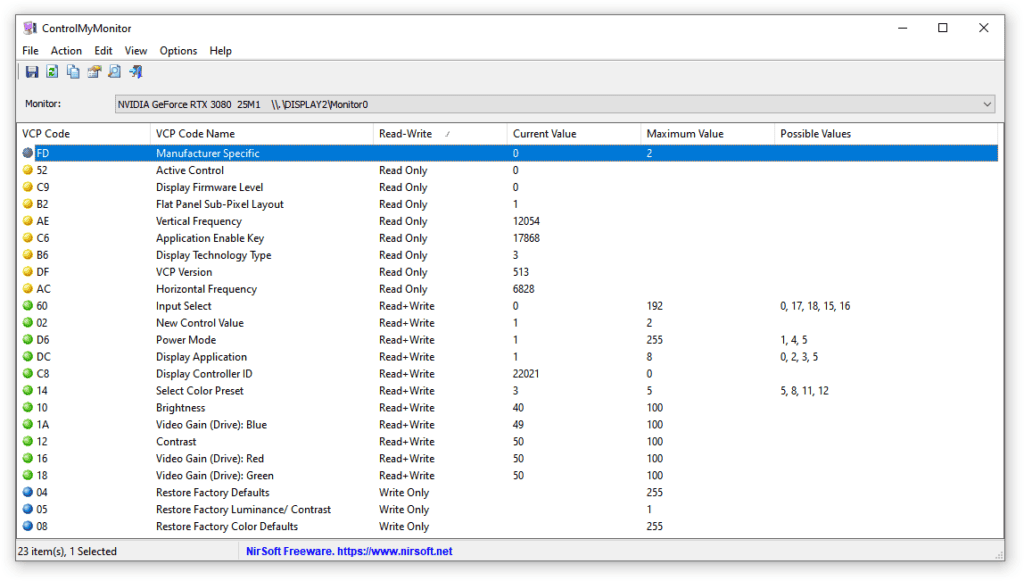This screenshot has width=1024, height=581.
Task: Select the Display Firmware Level row
Action: [508, 187]
